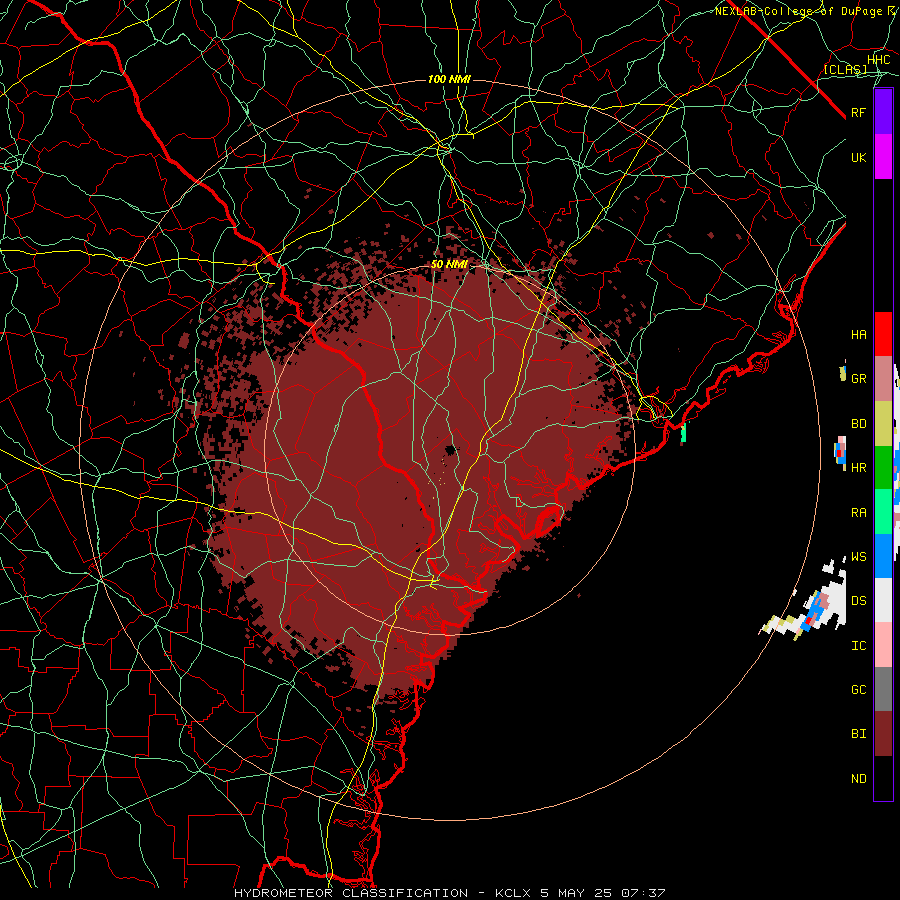Click the IC light pink legend swatch

pyautogui.click(x=883, y=645)
